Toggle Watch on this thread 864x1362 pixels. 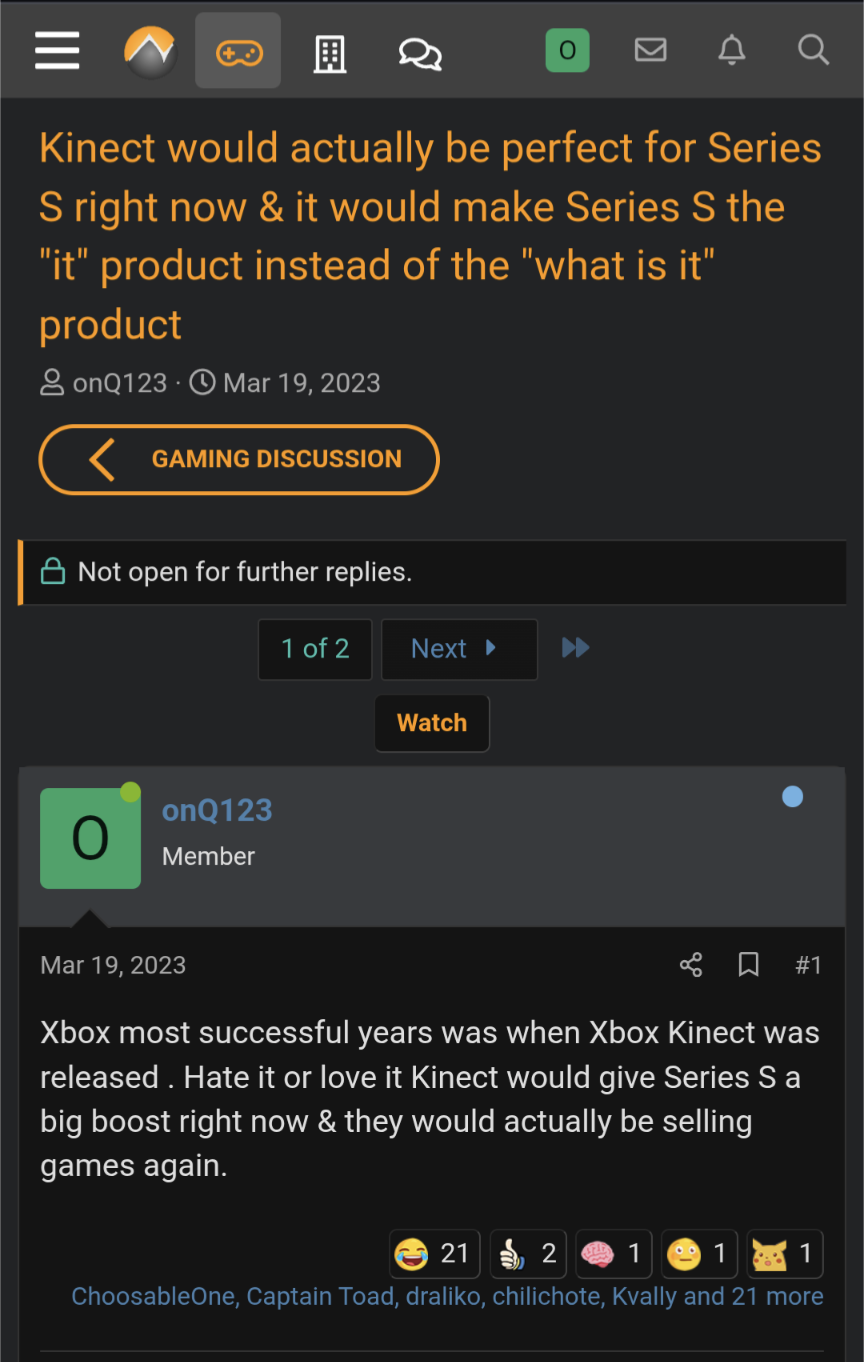click(432, 723)
